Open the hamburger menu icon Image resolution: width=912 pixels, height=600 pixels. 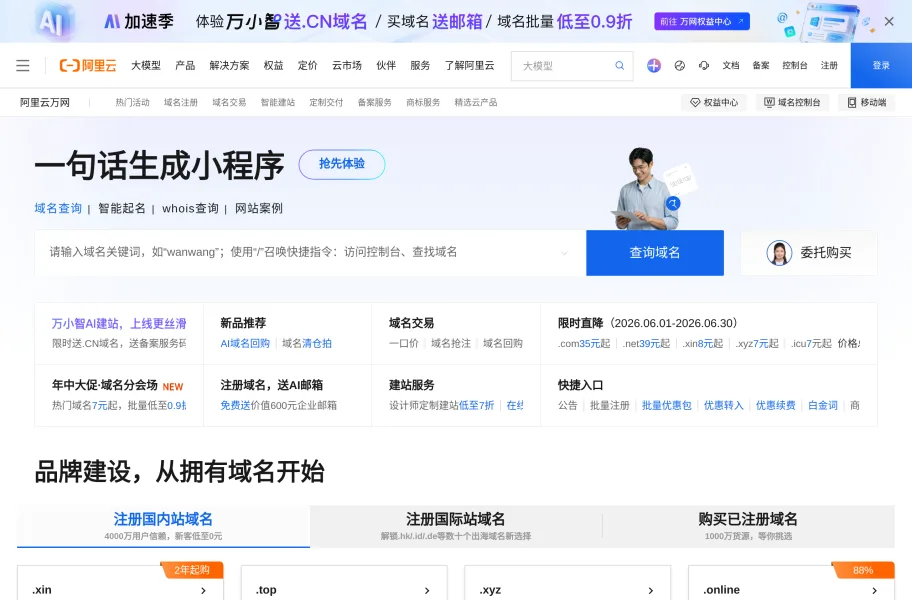coord(23,65)
